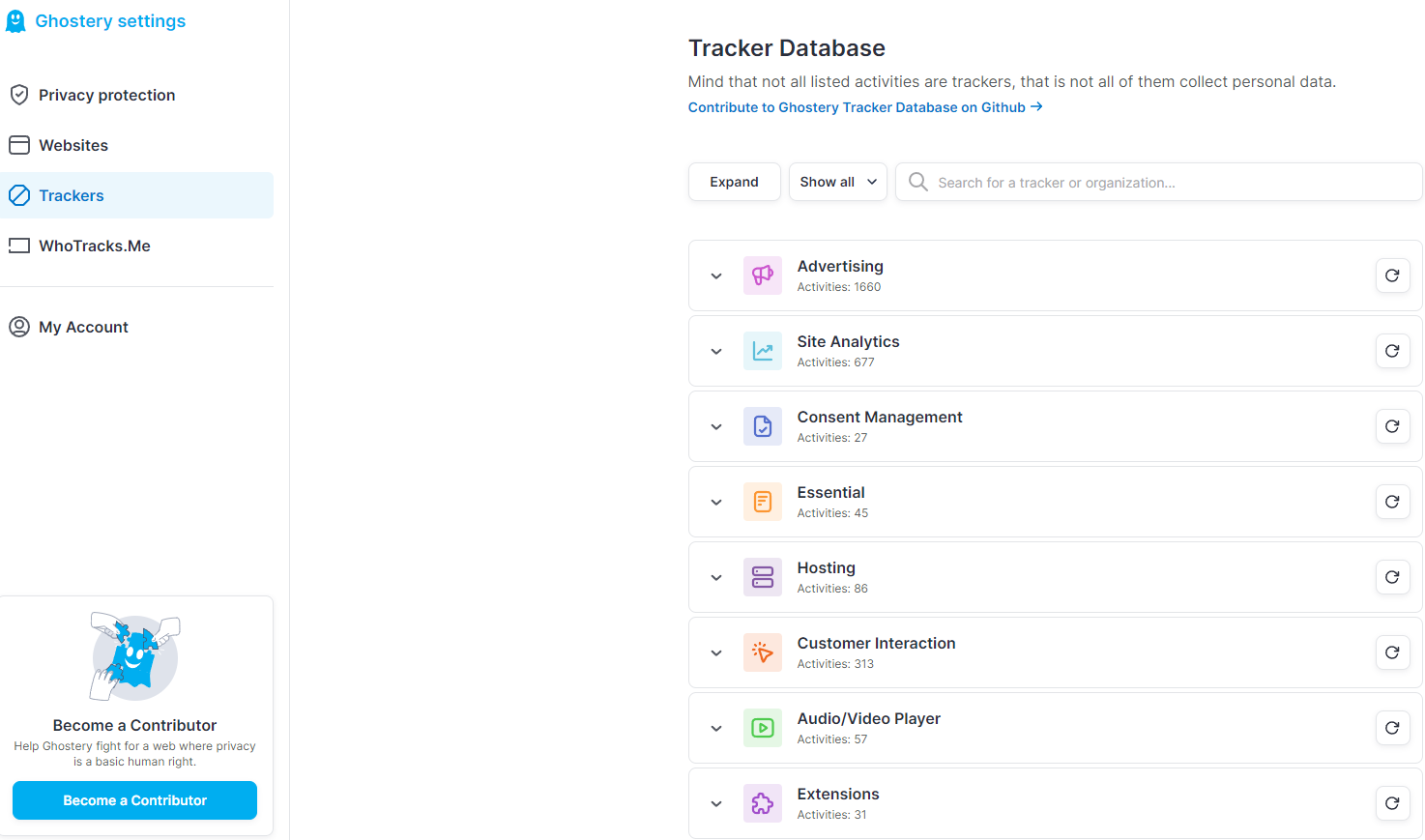The image size is (1425, 840).
Task: Click the Extensions puzzle piece icon
Action: pos(763,803)
